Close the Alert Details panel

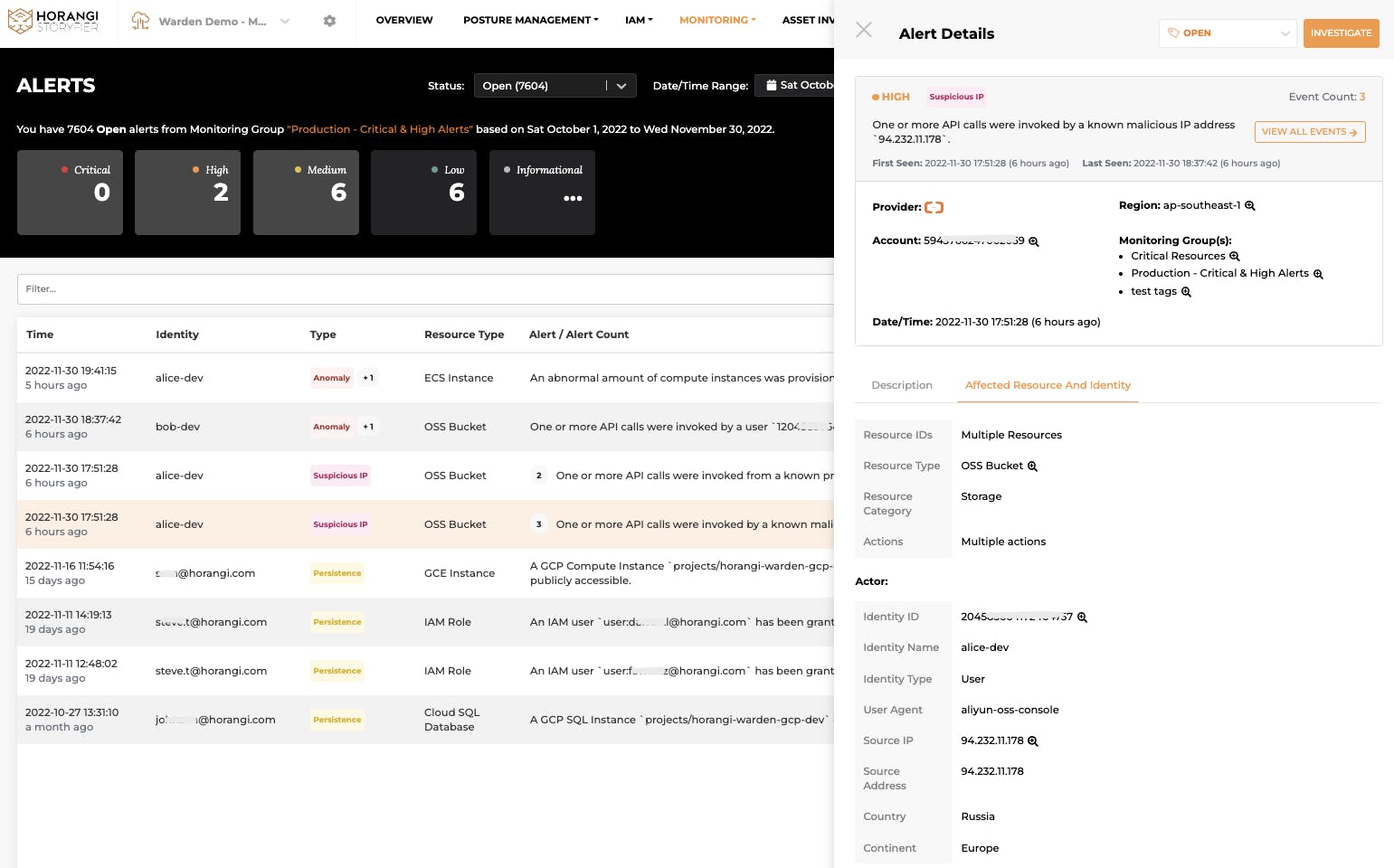point(864,30)
